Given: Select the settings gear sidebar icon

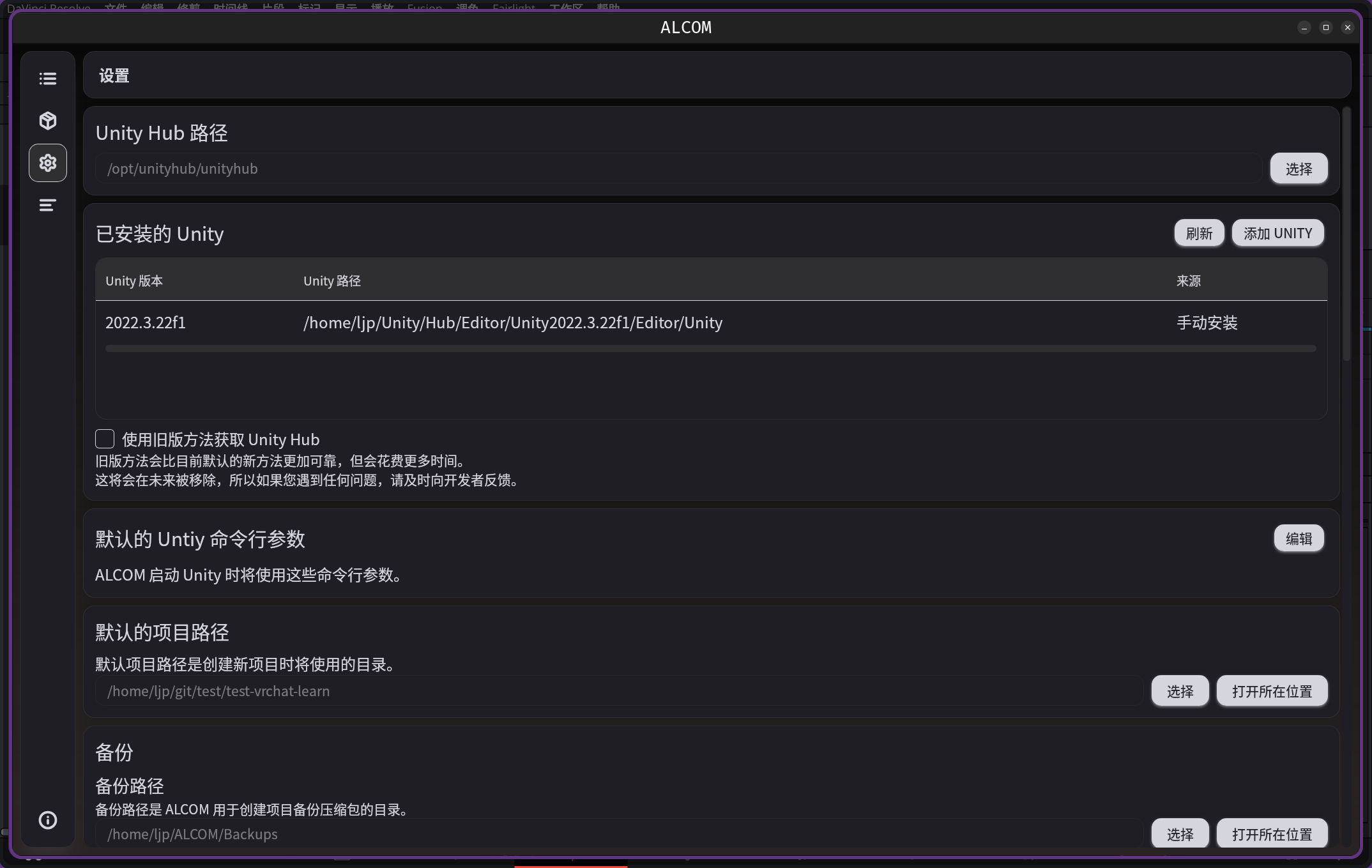Looking at the screenshot, I should coord(48,163).
